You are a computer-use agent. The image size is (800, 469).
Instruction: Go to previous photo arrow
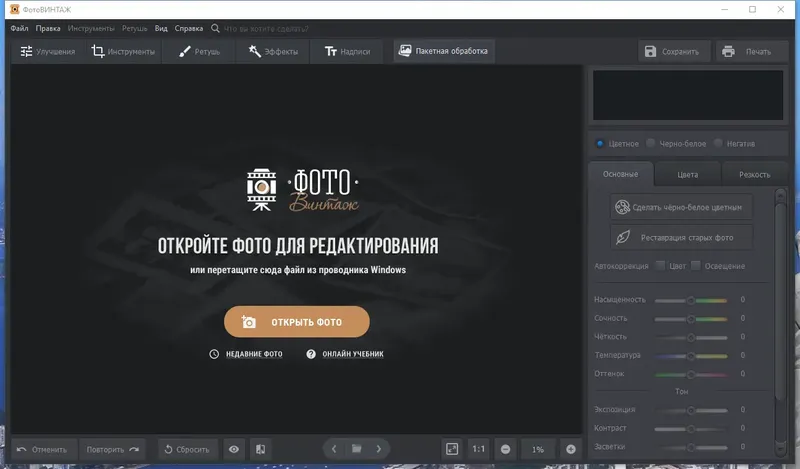(x=334, y=449)
